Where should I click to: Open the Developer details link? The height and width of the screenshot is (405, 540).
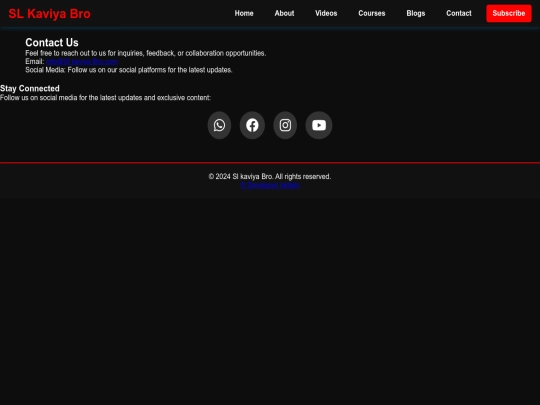click(270, 185)
